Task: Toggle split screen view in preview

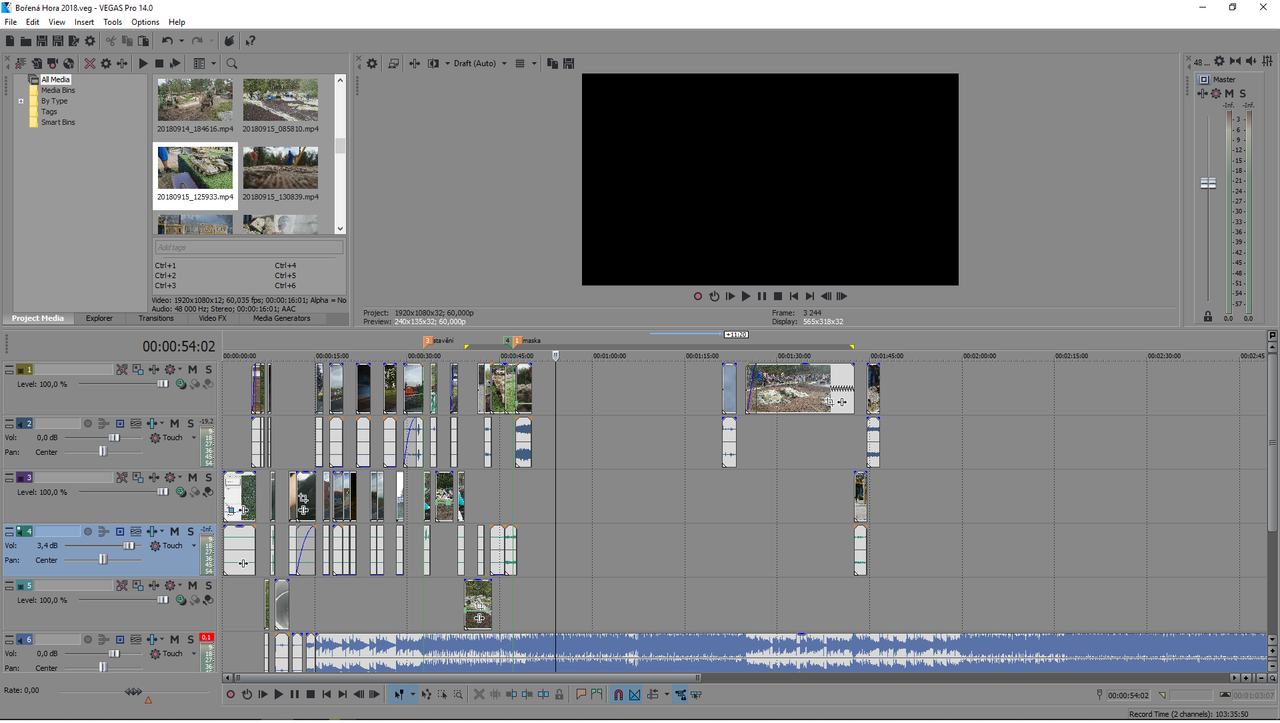Action: click(x=433, y=63)
